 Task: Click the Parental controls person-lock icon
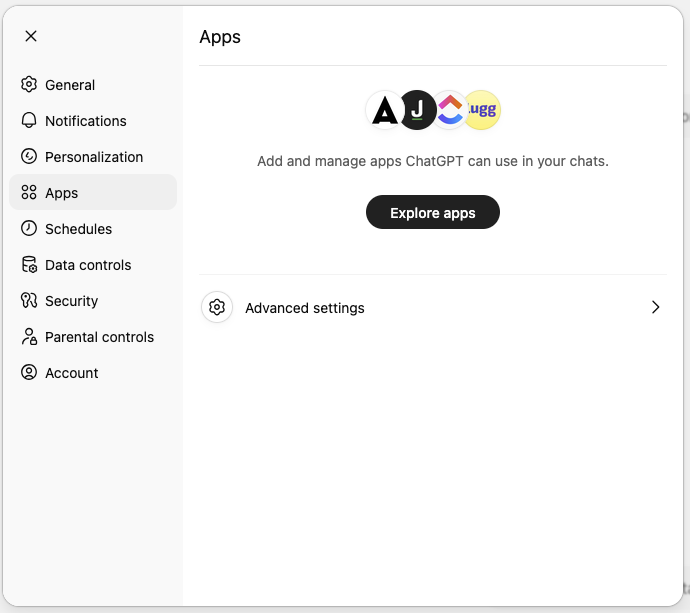coord(29,337)
